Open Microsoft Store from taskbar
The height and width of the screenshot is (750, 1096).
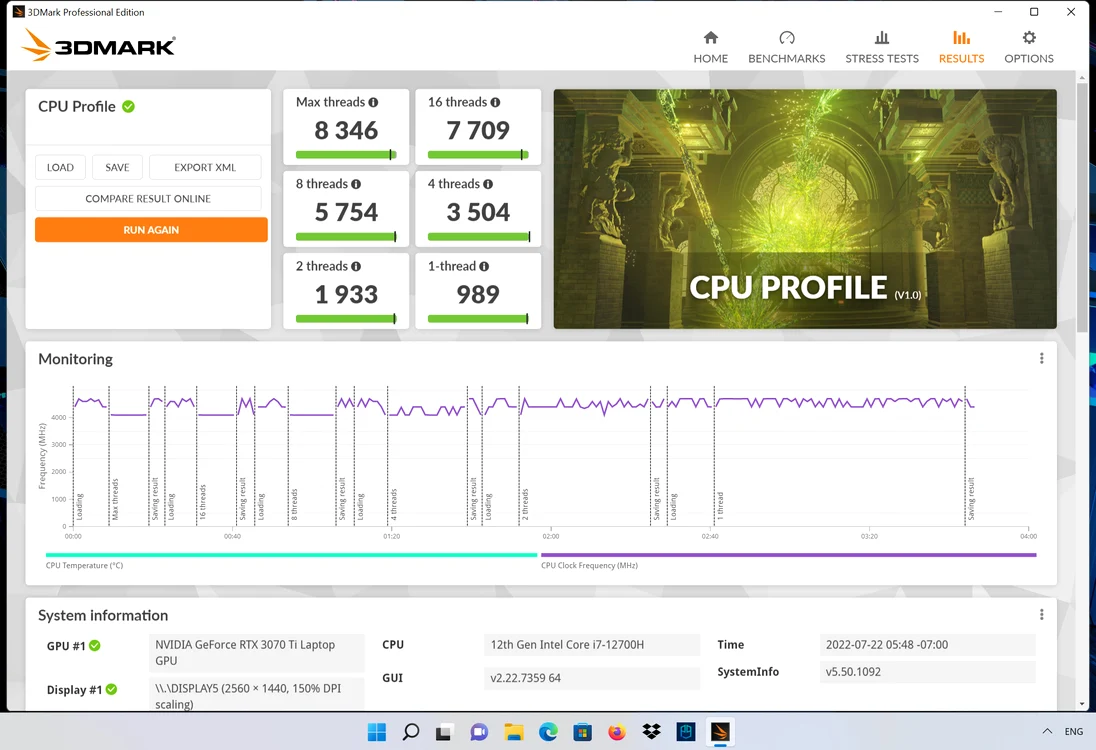pos(582,732)
